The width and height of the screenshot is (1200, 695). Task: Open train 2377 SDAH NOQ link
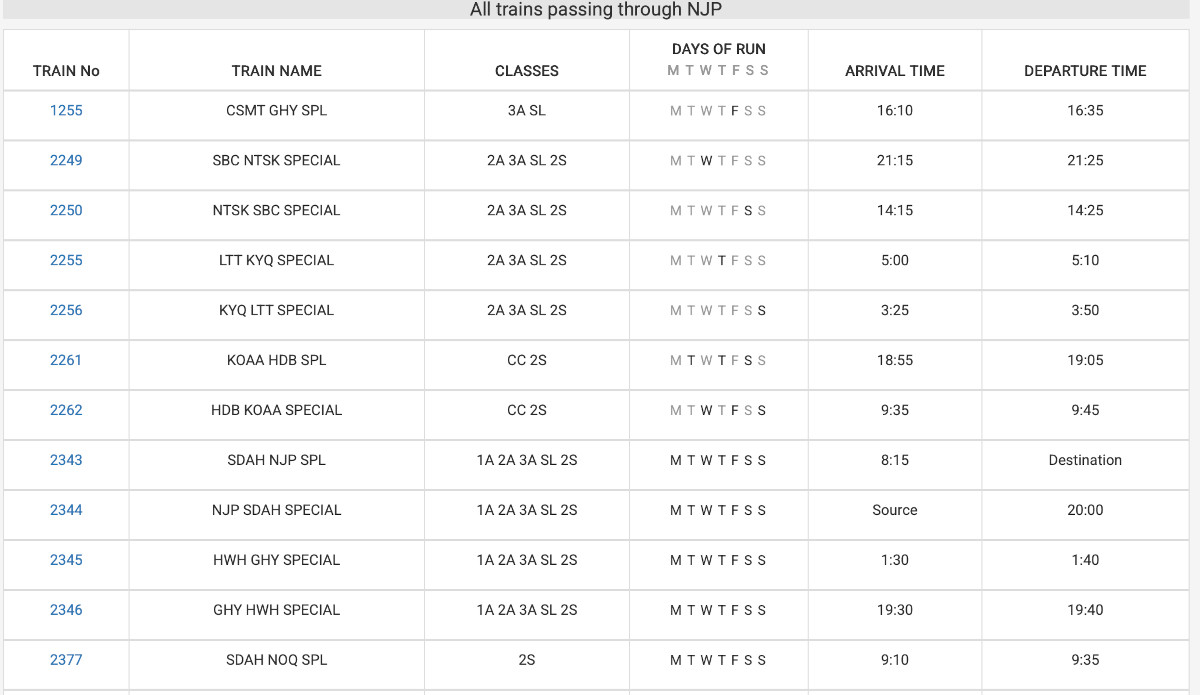[x=66, y=661]
